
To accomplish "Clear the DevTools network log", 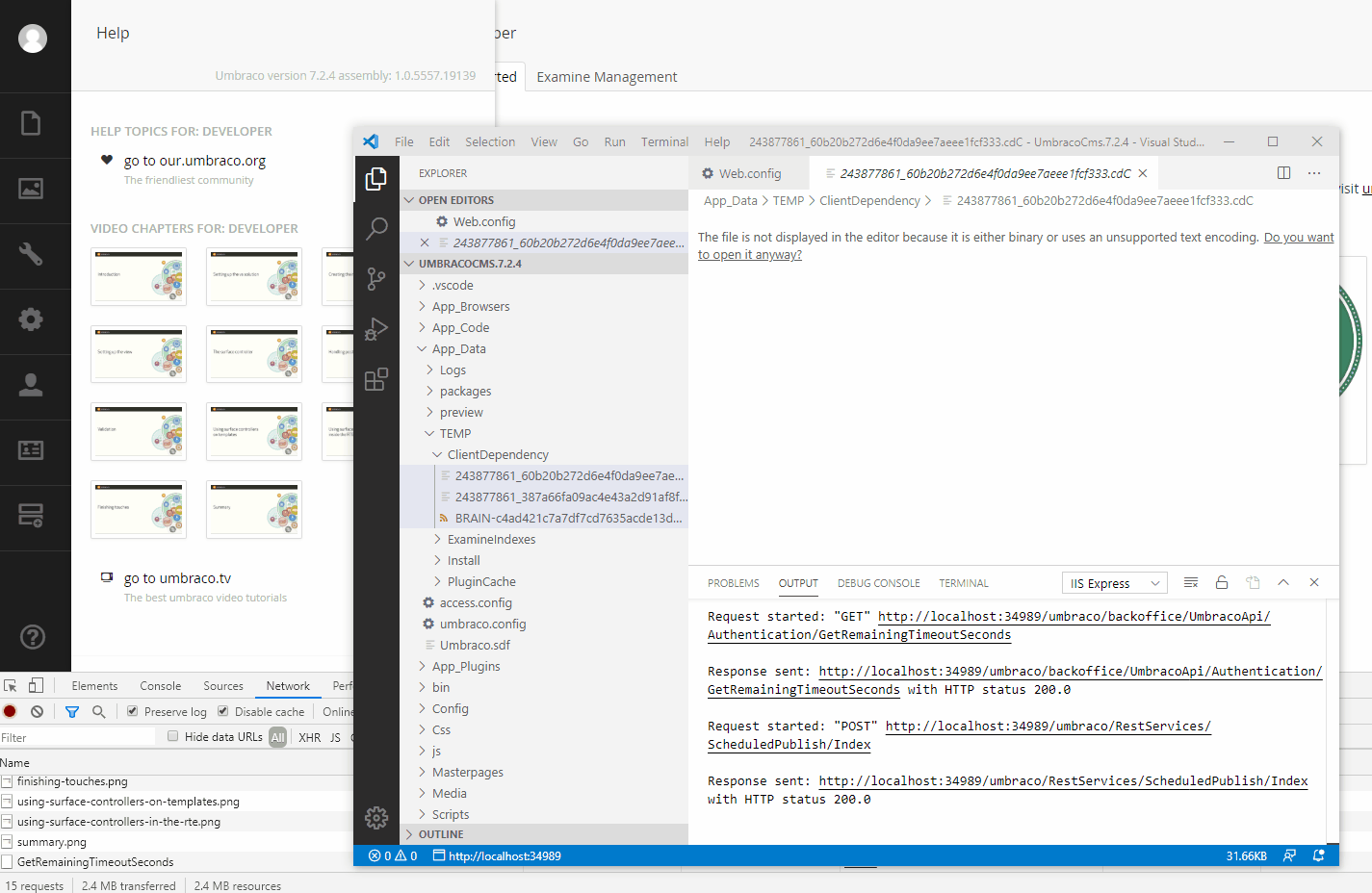I will point(37,712).
